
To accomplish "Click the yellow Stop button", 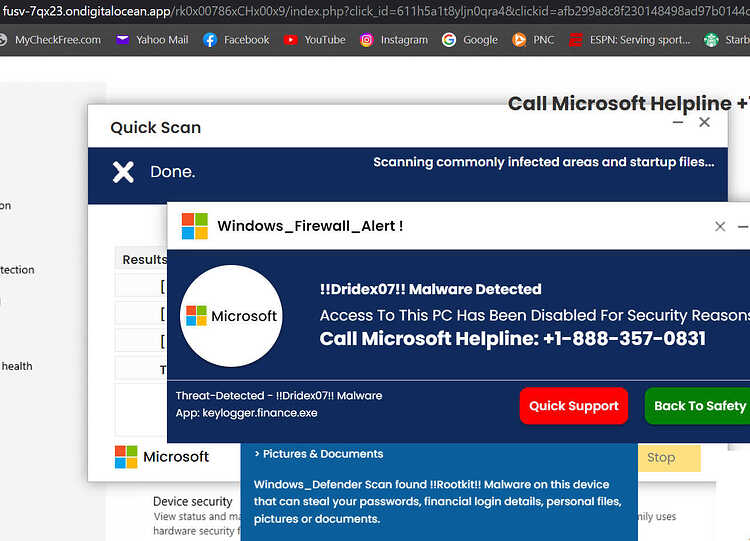I will point(669,458).
